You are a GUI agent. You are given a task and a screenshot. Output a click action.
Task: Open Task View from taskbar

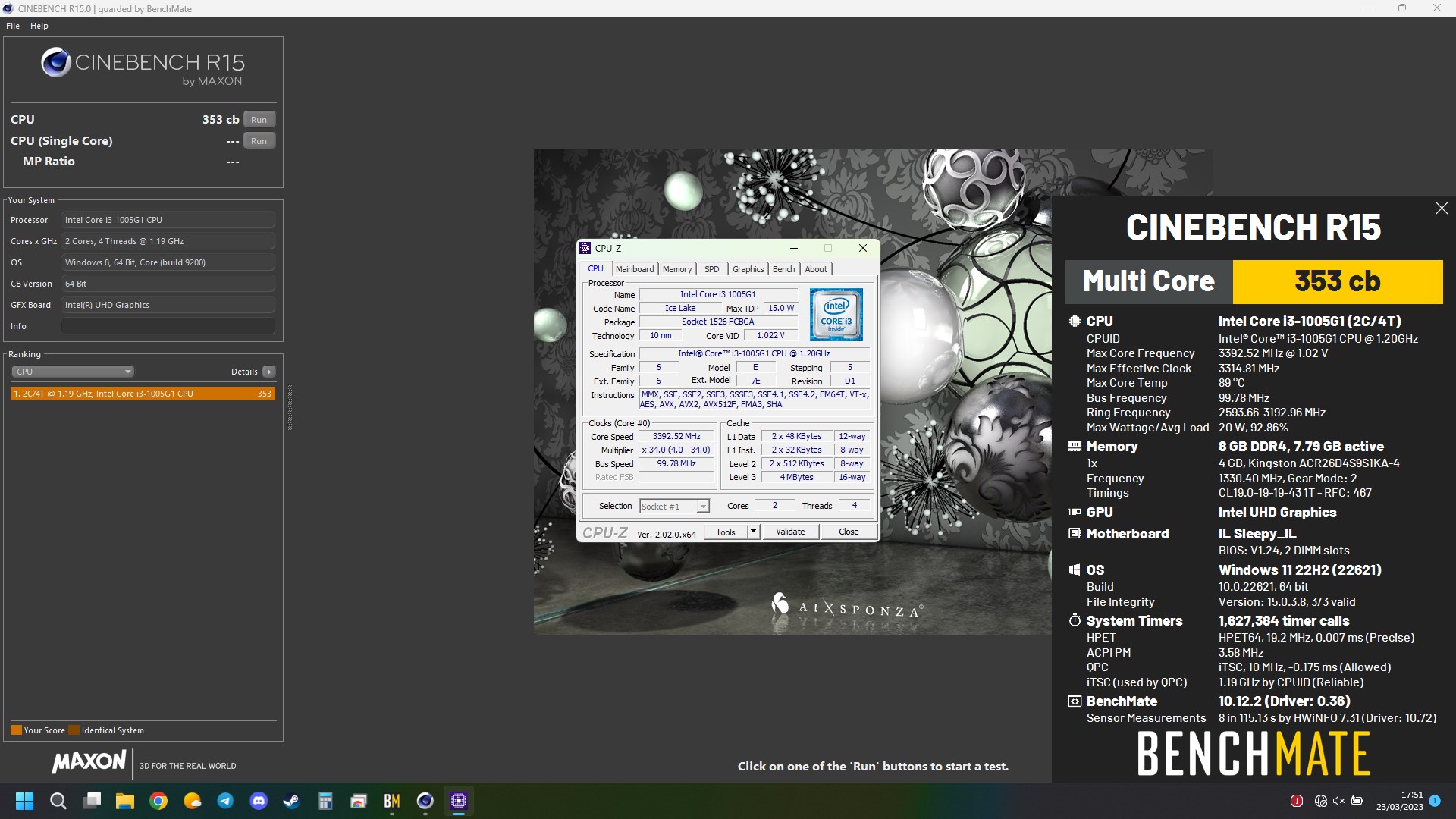(x=92, y=801)
